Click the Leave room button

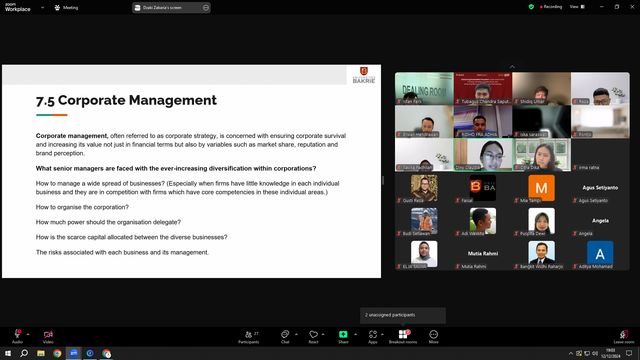(x=624, y=337)
